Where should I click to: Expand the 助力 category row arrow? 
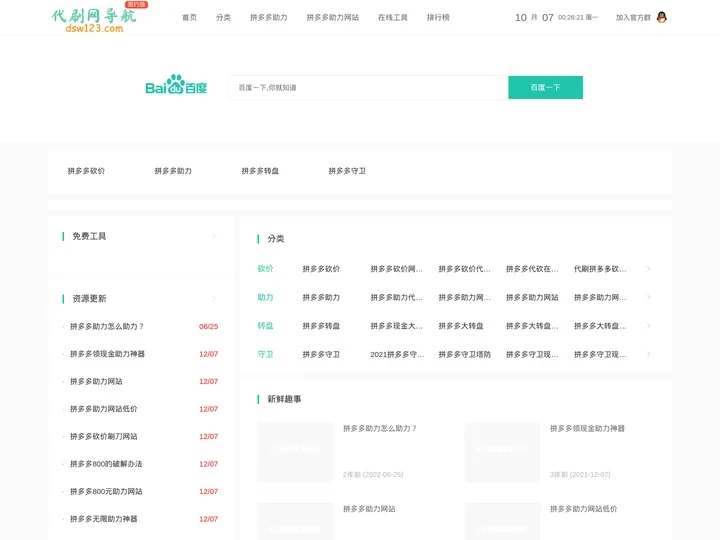pos(648,297)
